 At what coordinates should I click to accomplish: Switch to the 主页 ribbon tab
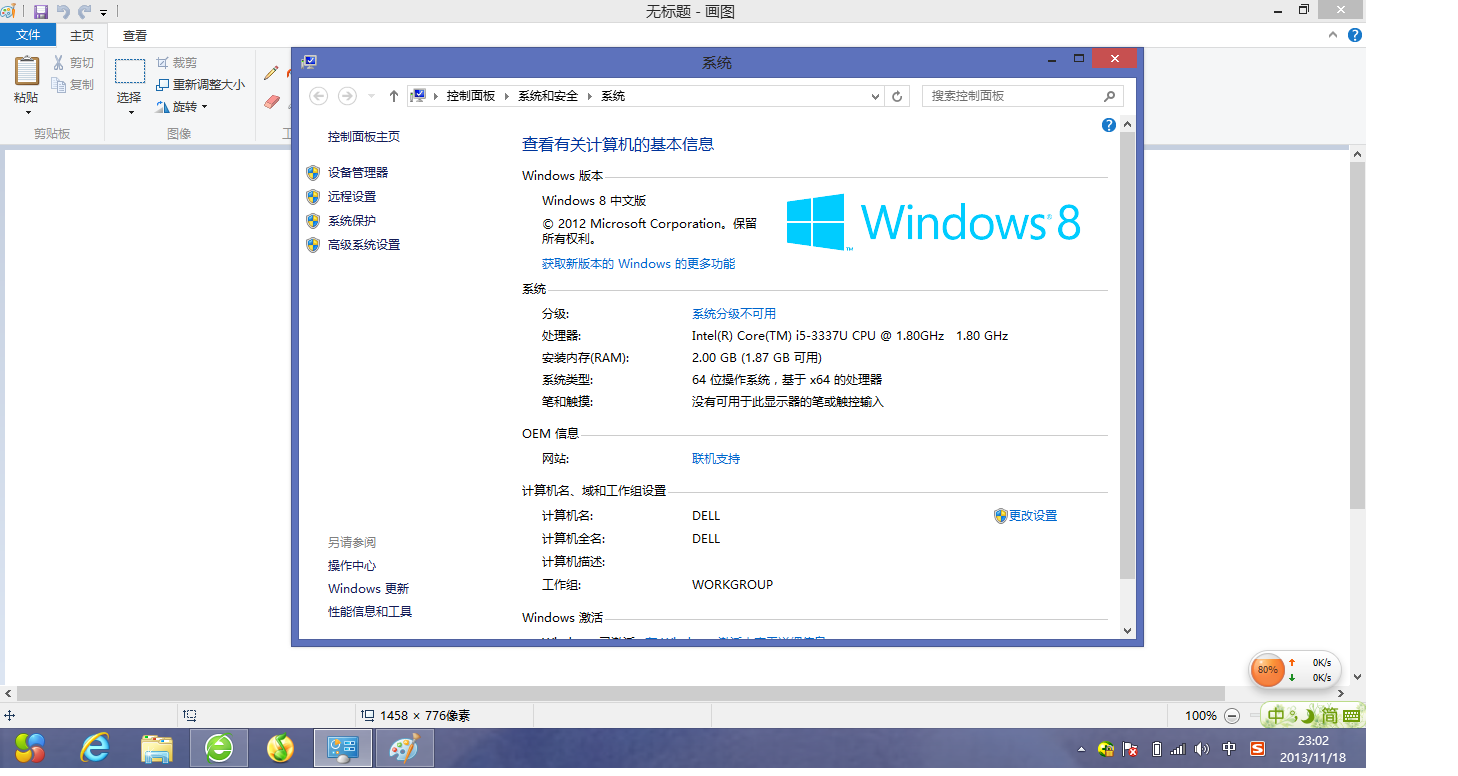click(82, 35)
